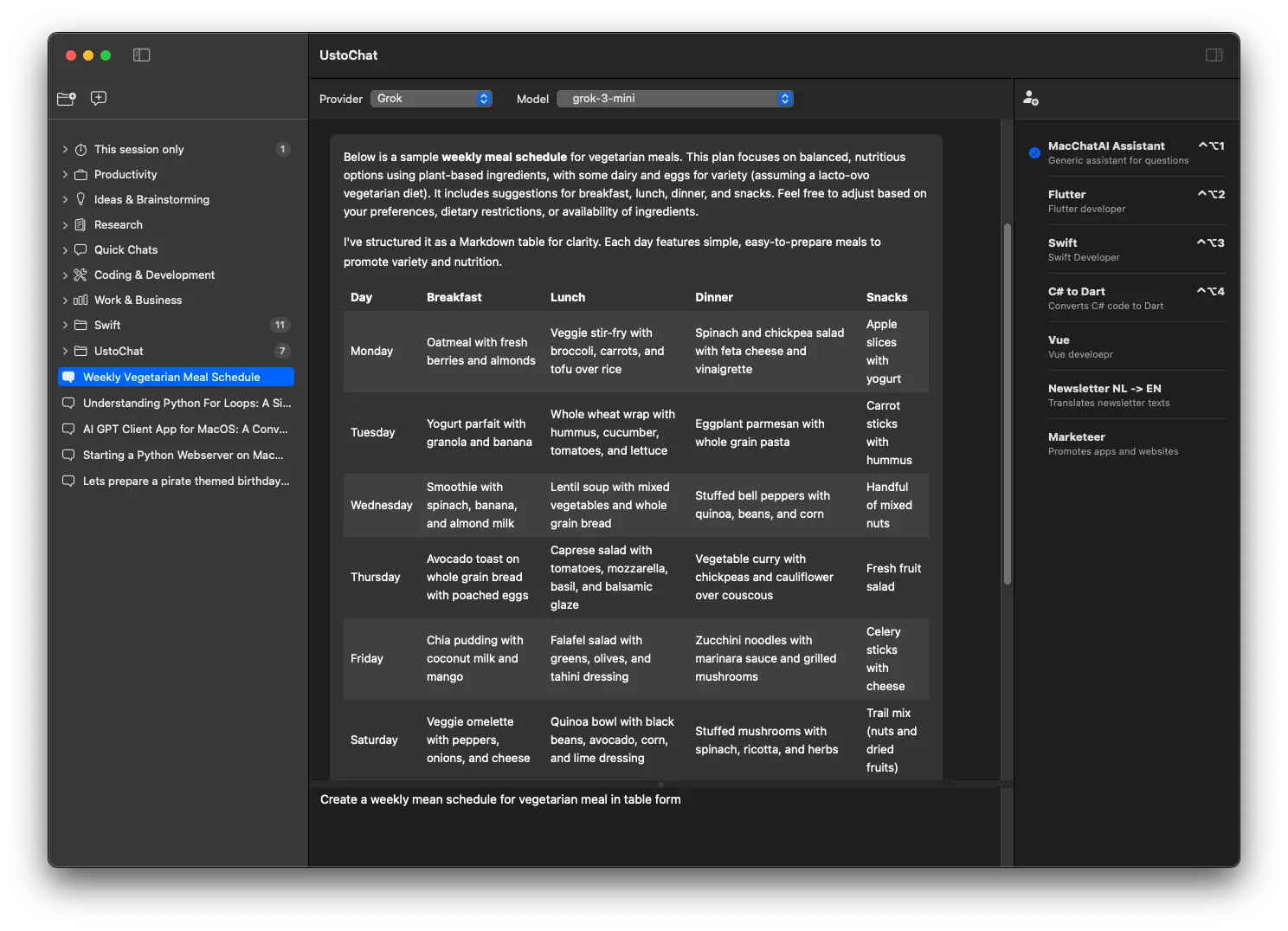Open the Provider dropdown showing Grok
Image resolution: width=1288 pixels, height=931 pixels.
coord(432,99)
